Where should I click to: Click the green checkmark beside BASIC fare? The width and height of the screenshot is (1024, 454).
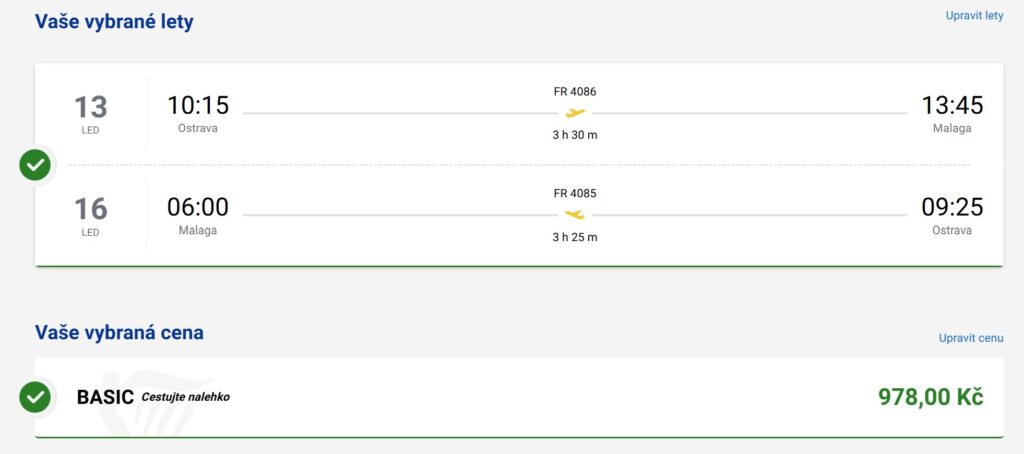pos(35,397)
